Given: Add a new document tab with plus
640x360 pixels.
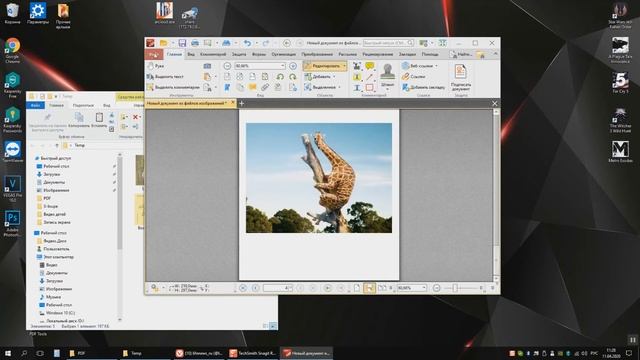Looking at the screenshot, I should pos(241,103).
